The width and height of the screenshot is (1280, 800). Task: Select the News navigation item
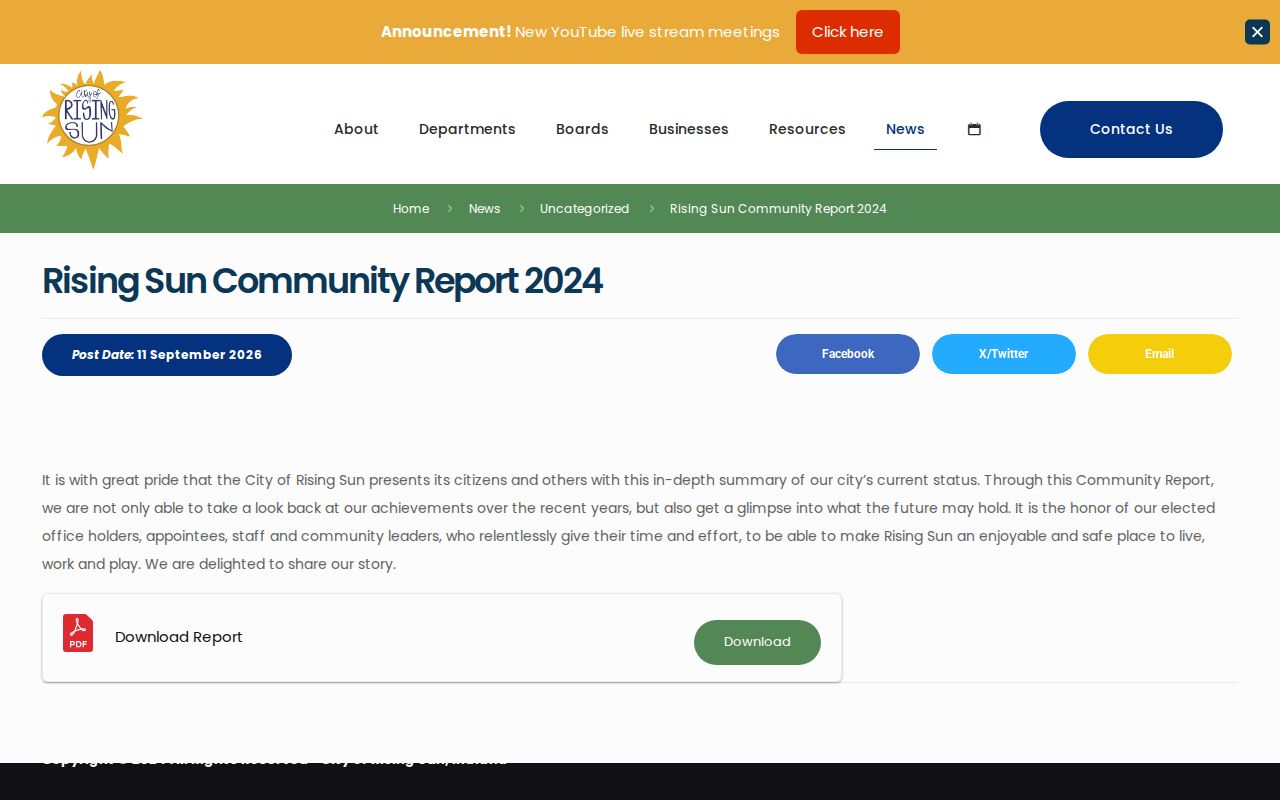coord(905,129)
